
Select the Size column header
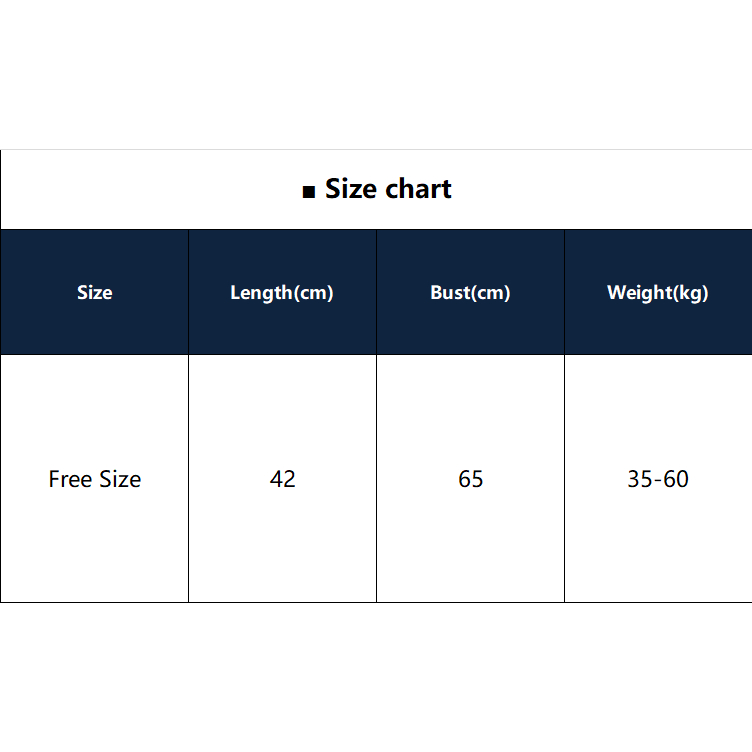pyautogui.click(x=94, y=293)
